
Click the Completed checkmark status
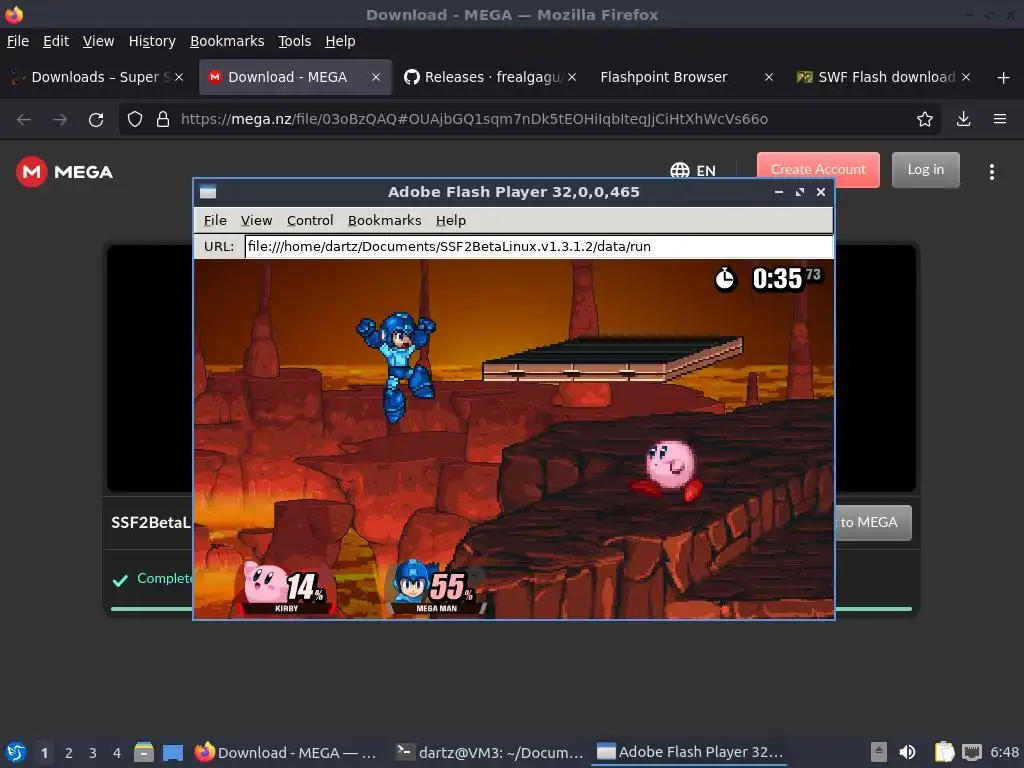(x=120, y=580)
